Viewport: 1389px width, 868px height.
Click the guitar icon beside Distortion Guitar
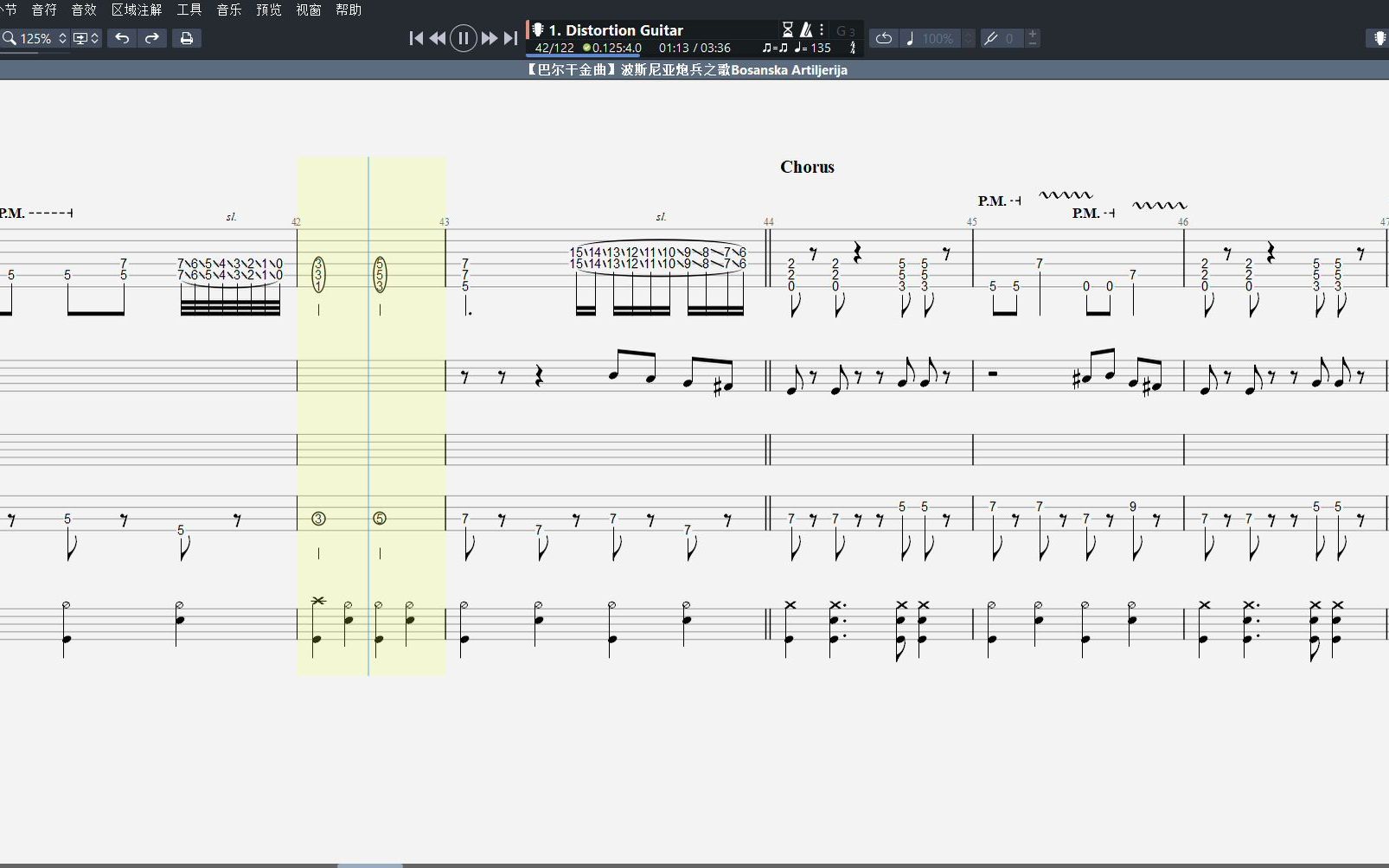(537, 29)
